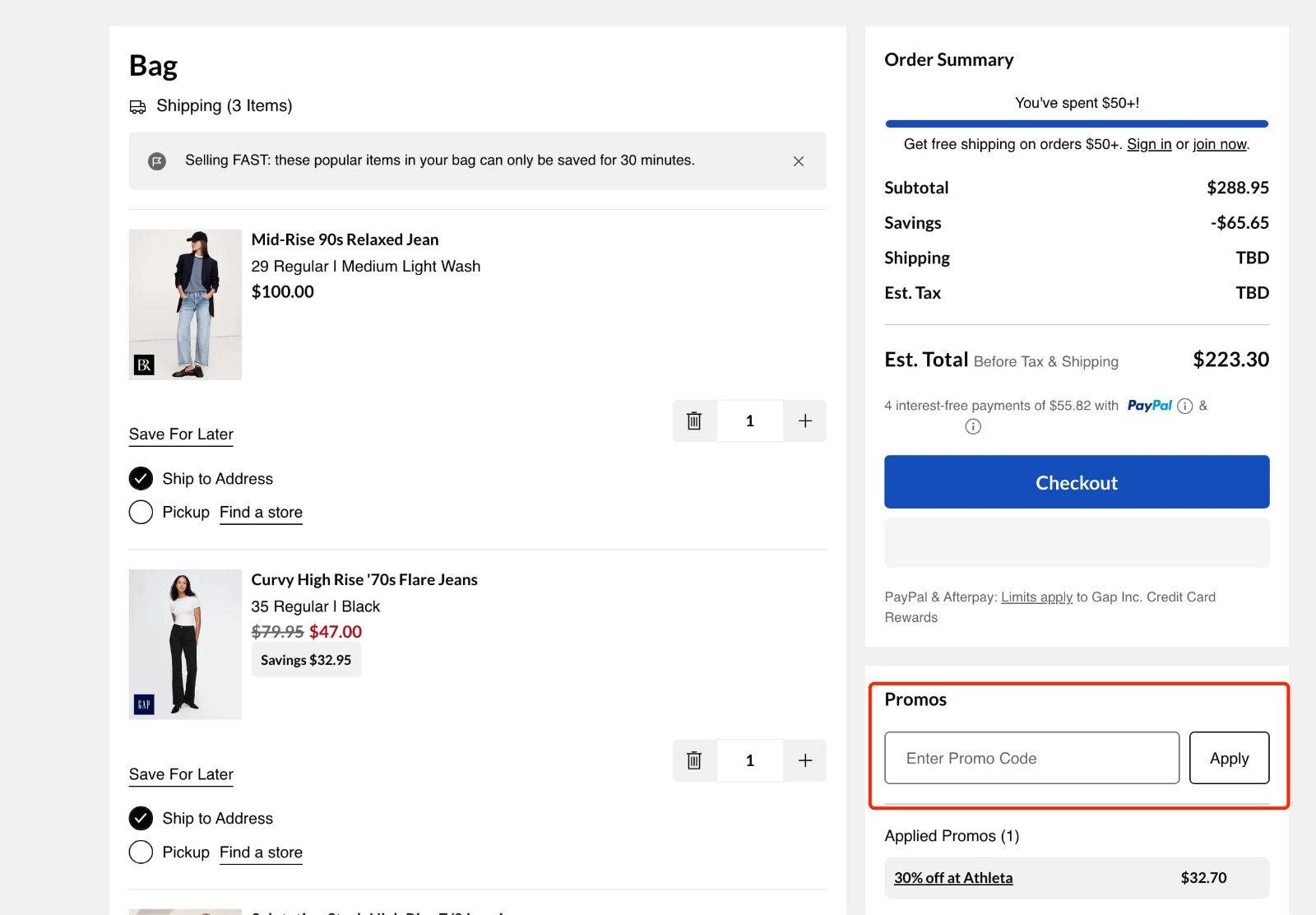Image resolution: width=1316 pixels, height=915 pixels.
Task: Select Ship to Address for Curvy Flare Jeans
Action: click(141, 818)
